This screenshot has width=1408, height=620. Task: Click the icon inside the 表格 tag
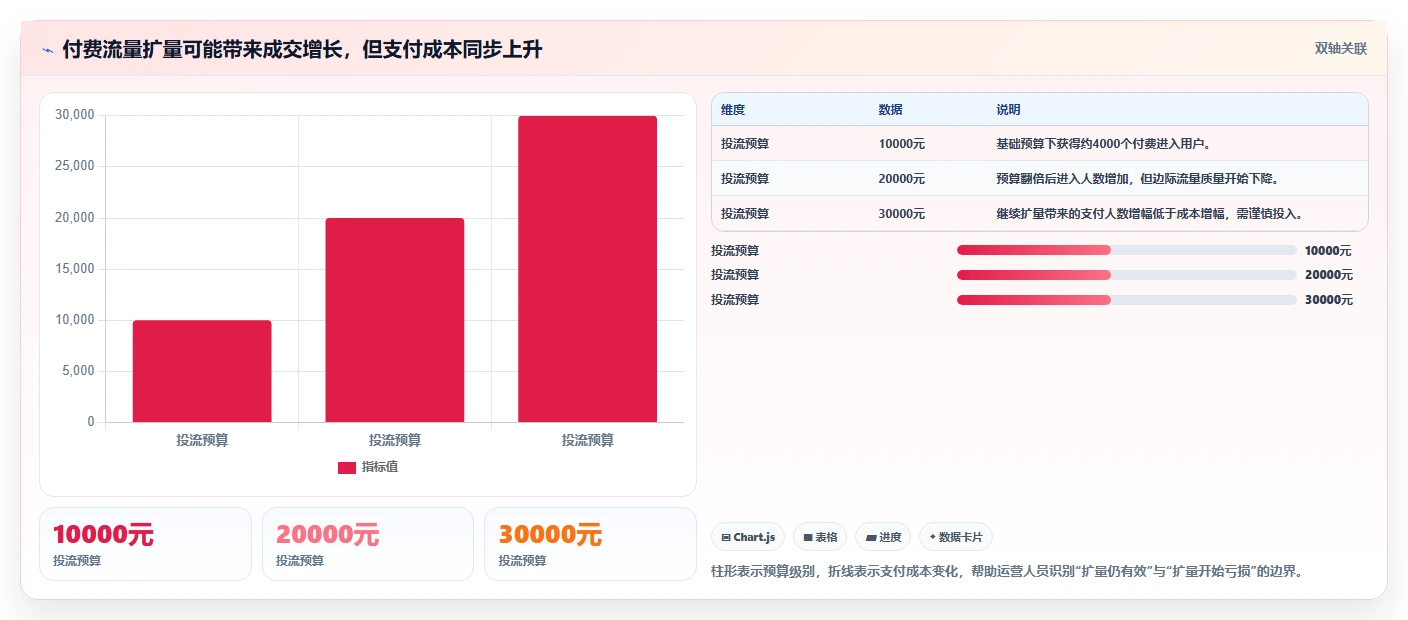click(x=808, y=537)
